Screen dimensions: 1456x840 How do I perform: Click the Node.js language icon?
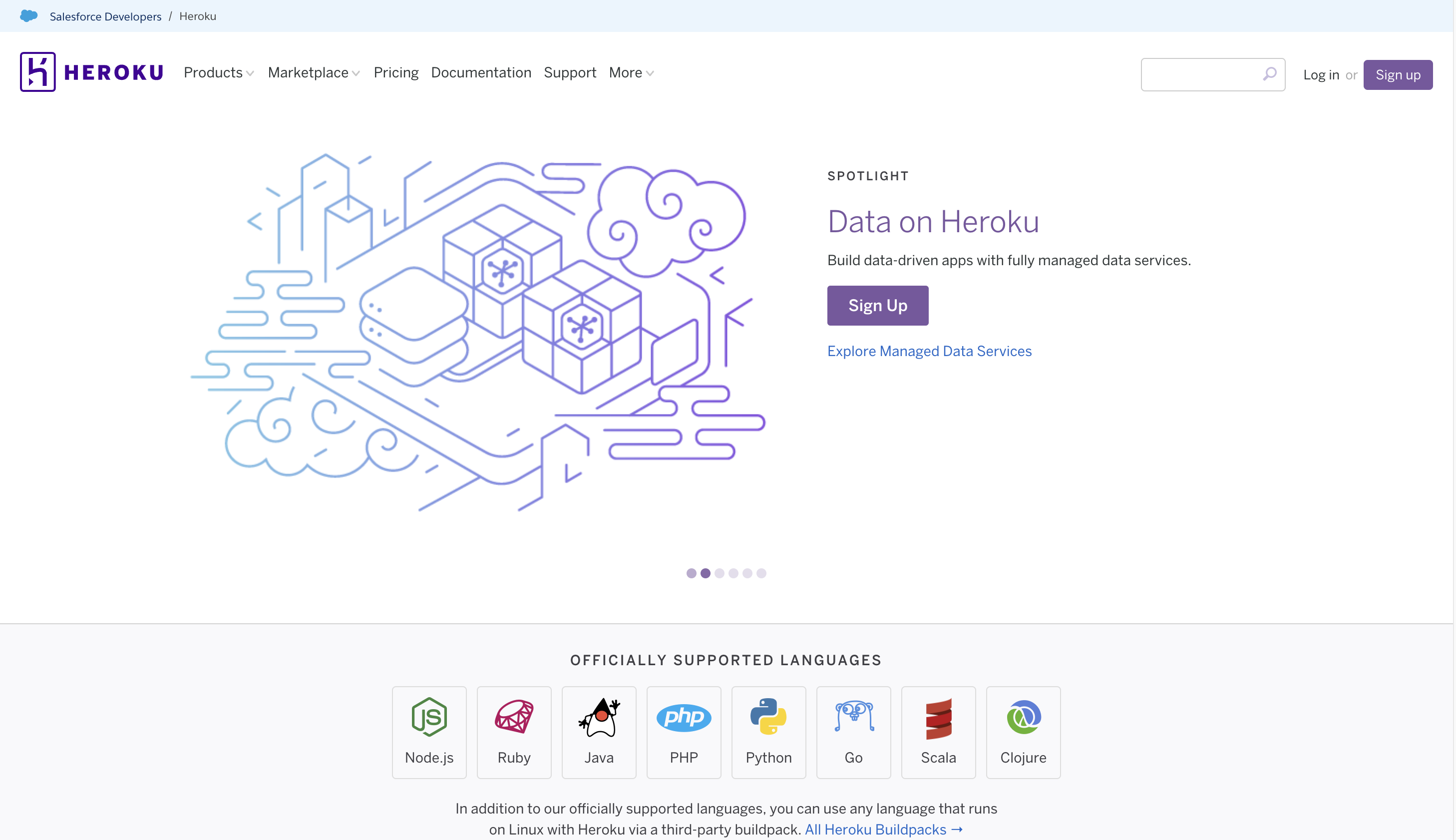pos(428,716)
